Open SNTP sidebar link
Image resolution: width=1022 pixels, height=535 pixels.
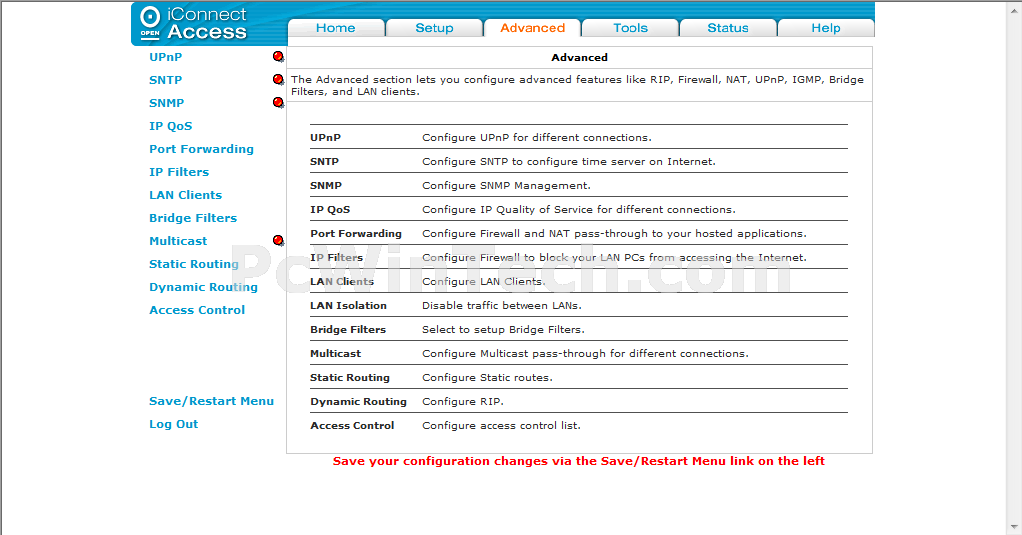[x=166, y=80]
